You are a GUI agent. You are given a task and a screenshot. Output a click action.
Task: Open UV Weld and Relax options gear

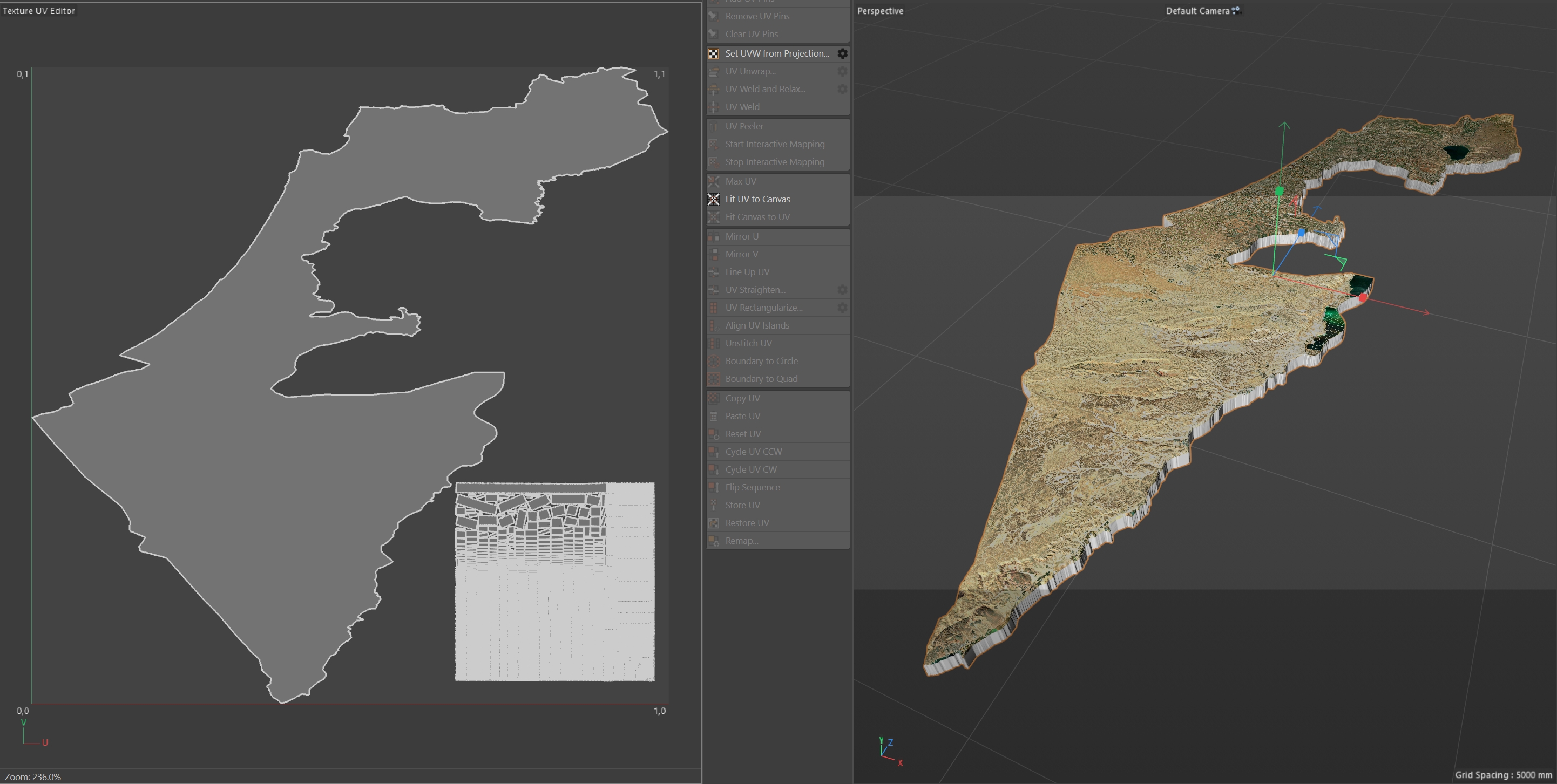coord(842,89)
